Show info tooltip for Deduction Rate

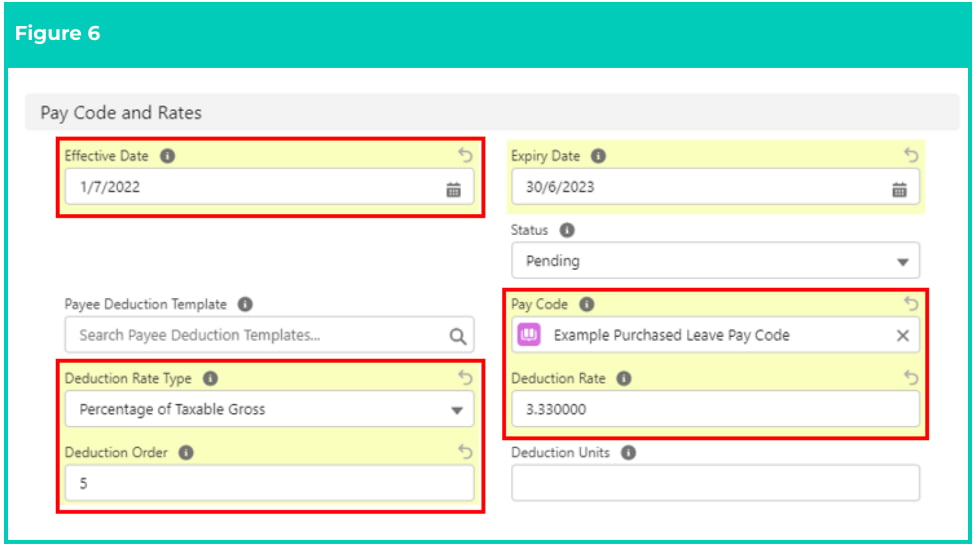[x=624, y=378]
